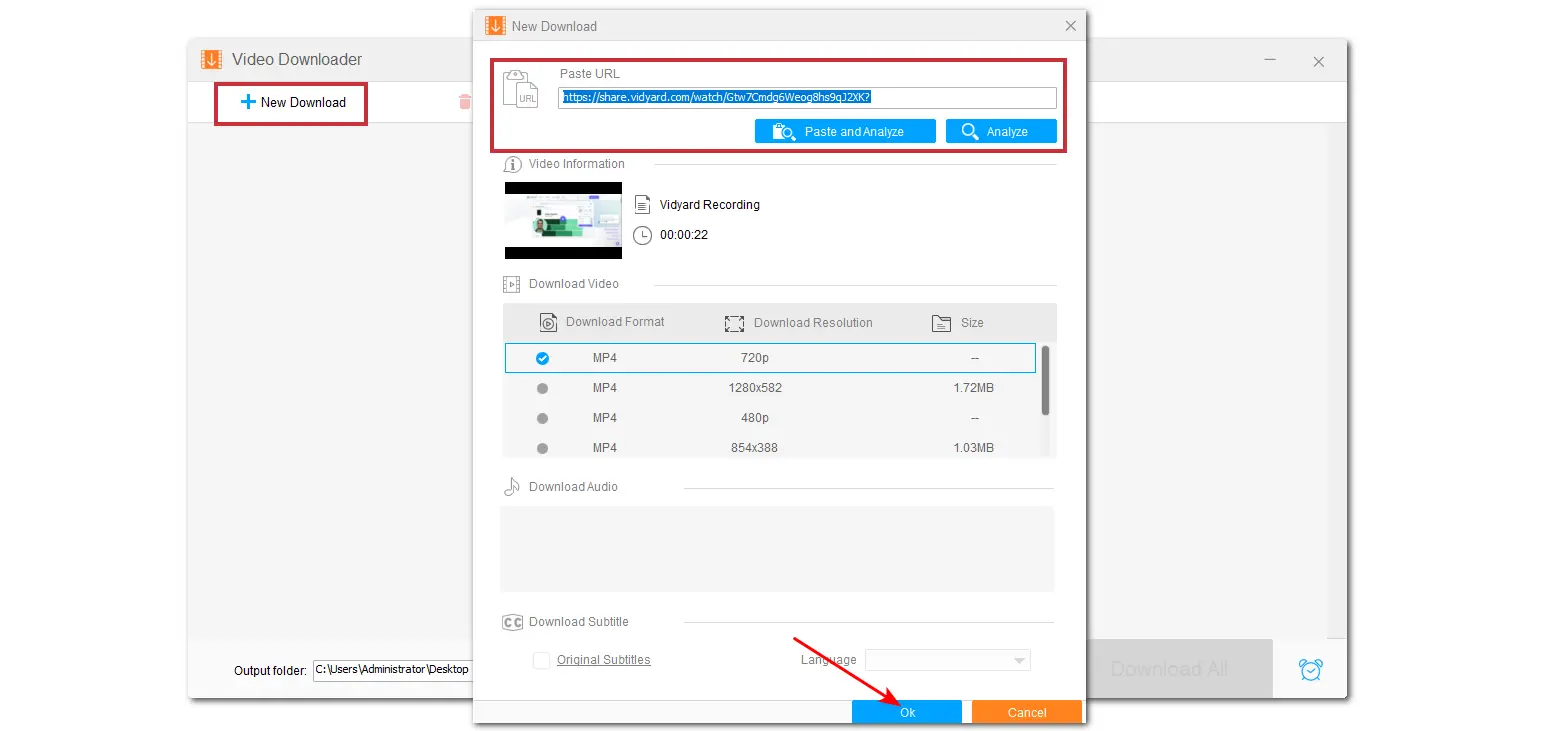The height and width of the screenshot is (731, 1551).
Task: Click the 1280x582 resolution cell
Action: [x=755, y=388]
